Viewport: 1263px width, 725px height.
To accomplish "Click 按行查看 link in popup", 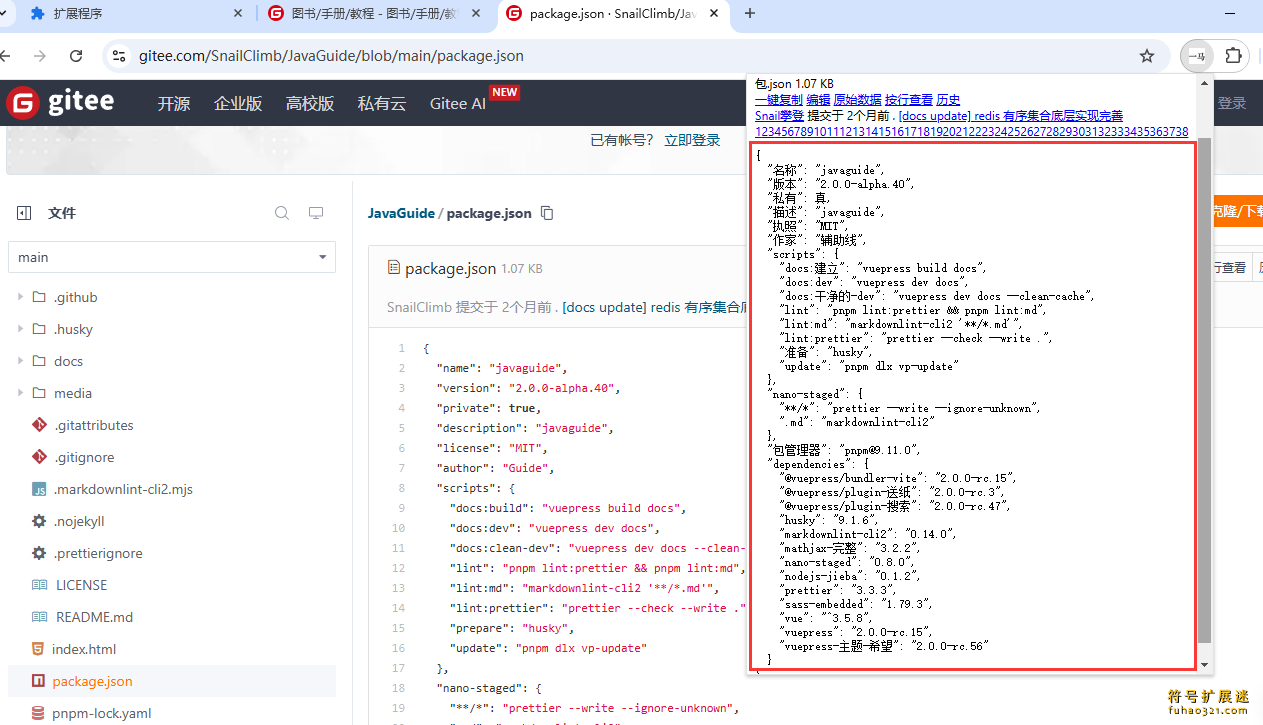I will tap(908, 99).
